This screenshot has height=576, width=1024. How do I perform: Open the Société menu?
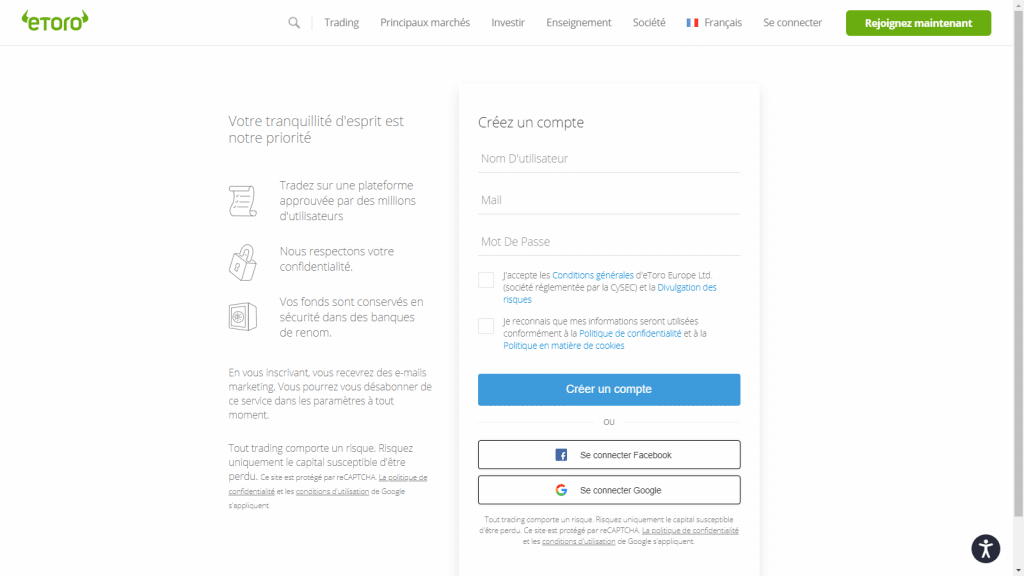649,23
